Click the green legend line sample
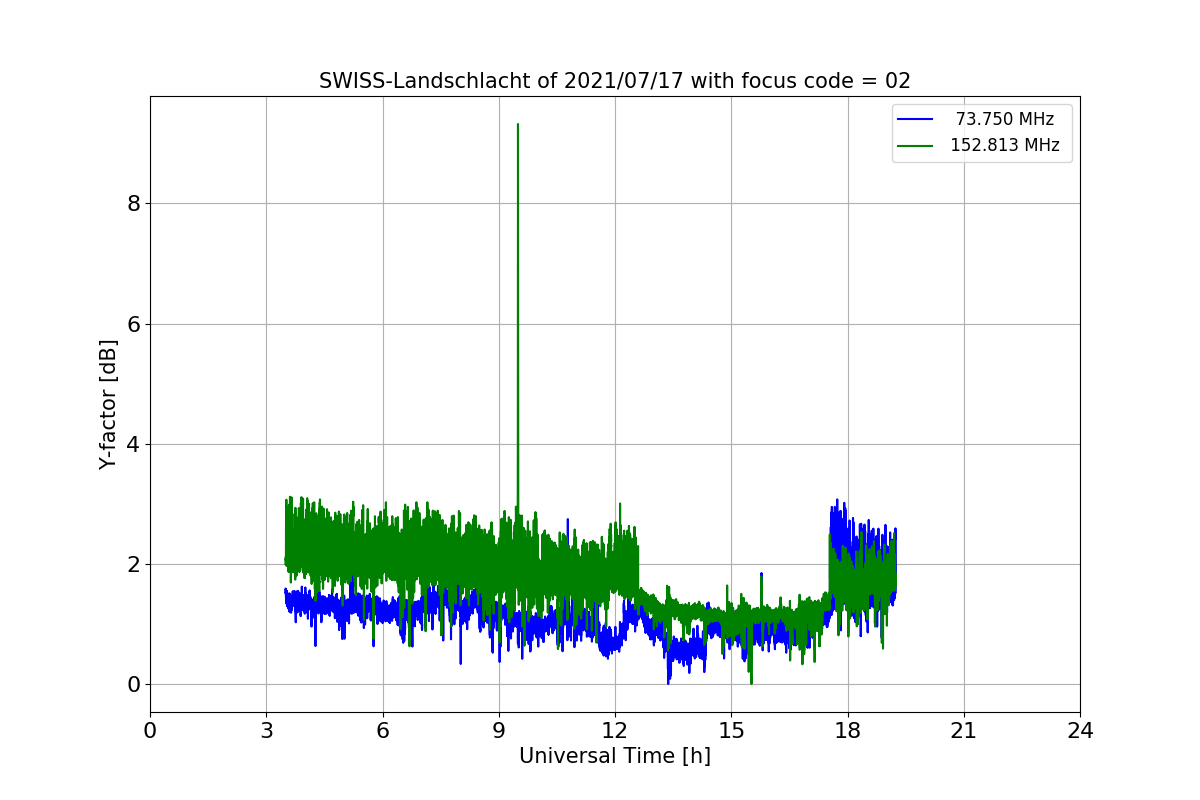The image size is (1200, 800). pos(915,146)
